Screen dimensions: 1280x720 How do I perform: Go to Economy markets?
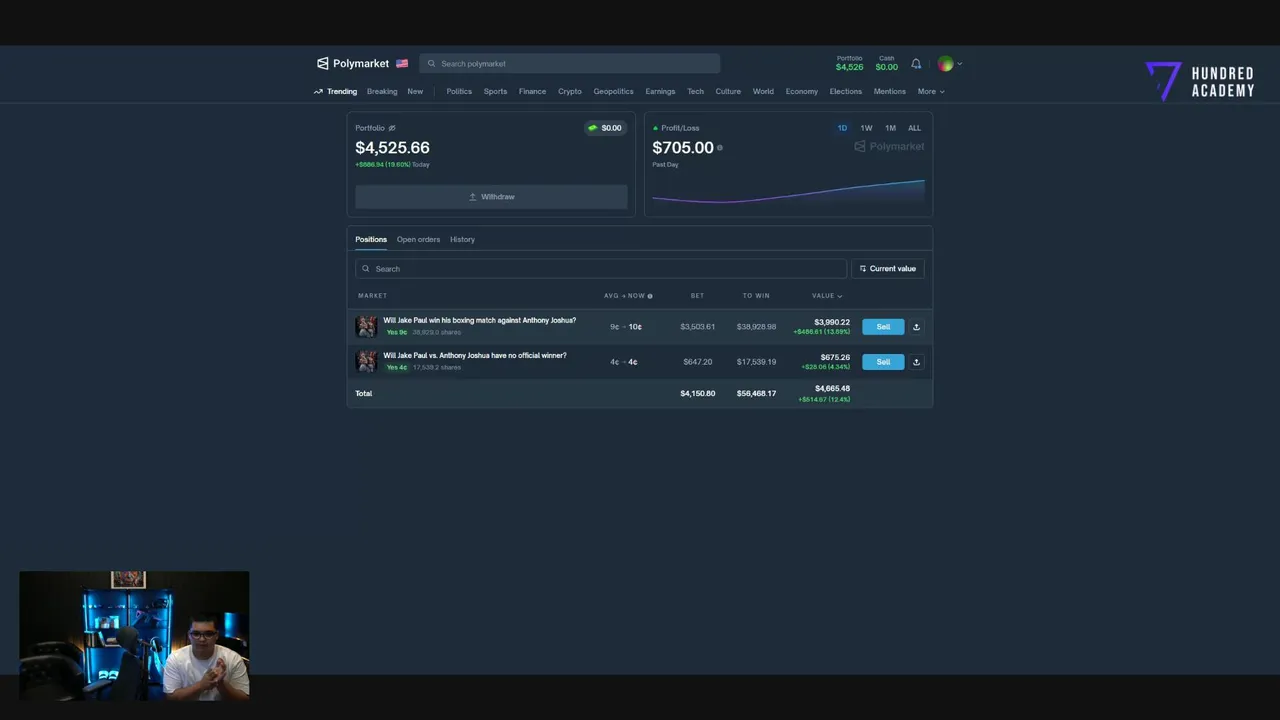tap(801, 91)
